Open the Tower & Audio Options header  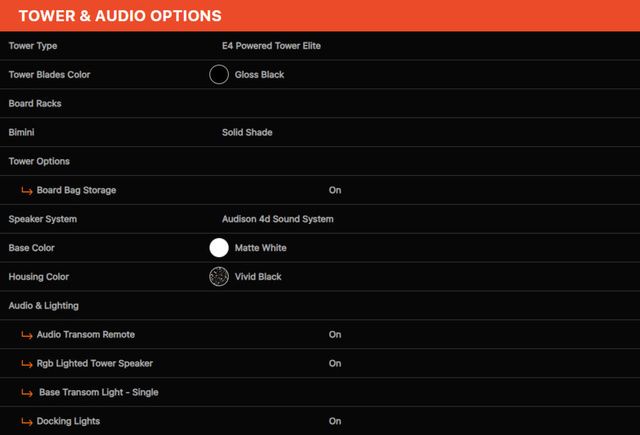point(320,16)
